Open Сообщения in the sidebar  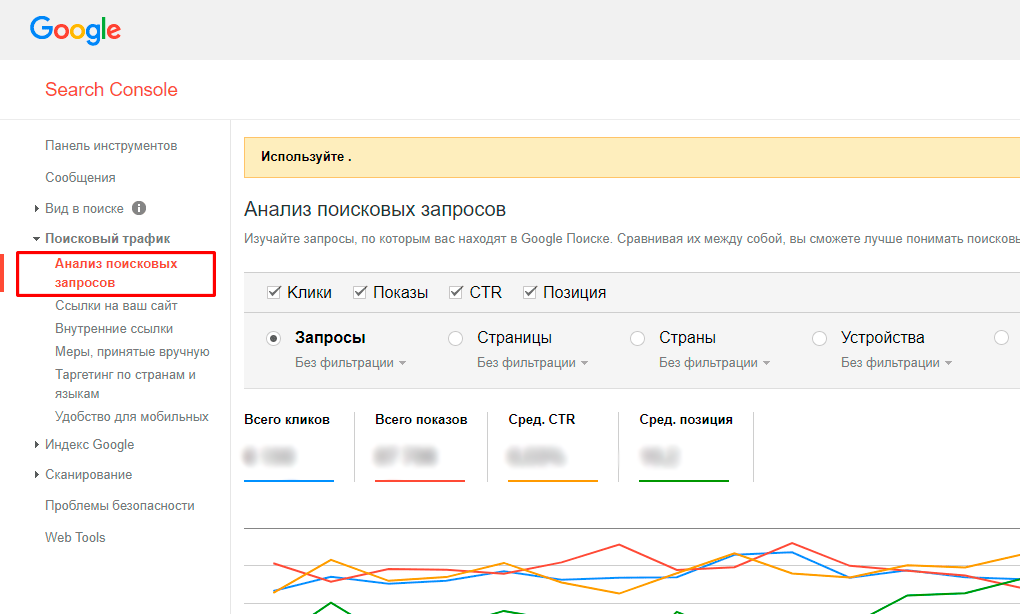80,178
